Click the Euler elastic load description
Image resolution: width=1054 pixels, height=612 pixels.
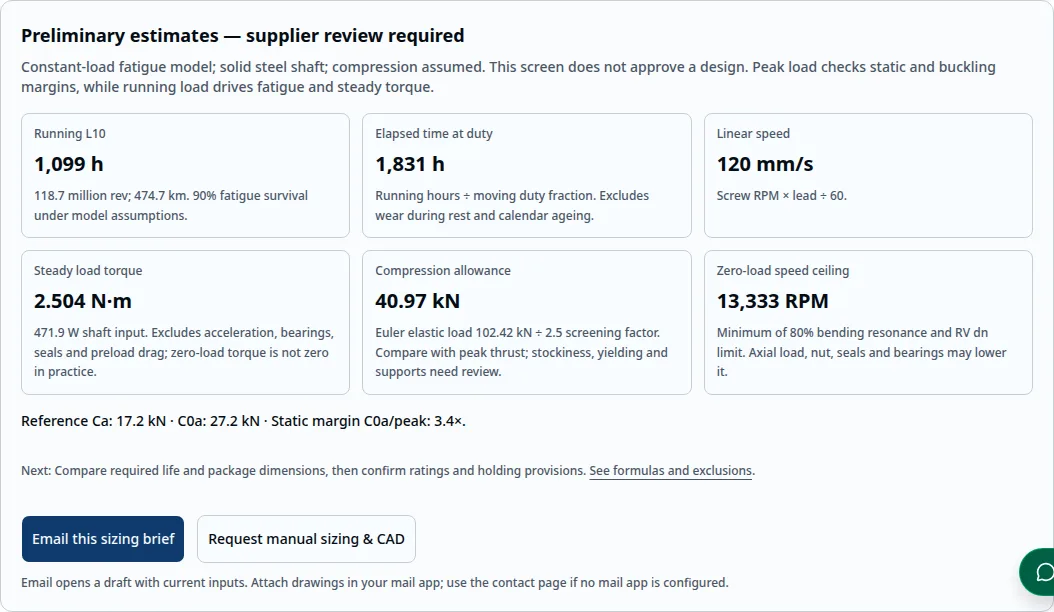click(522, 352)
